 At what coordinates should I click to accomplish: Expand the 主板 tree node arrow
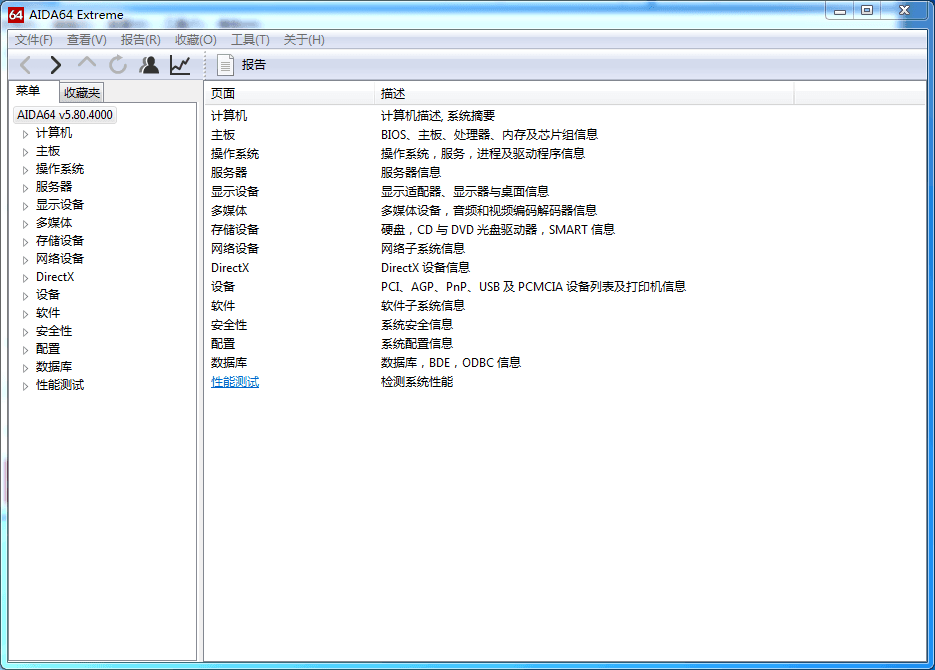coord(26,152)
